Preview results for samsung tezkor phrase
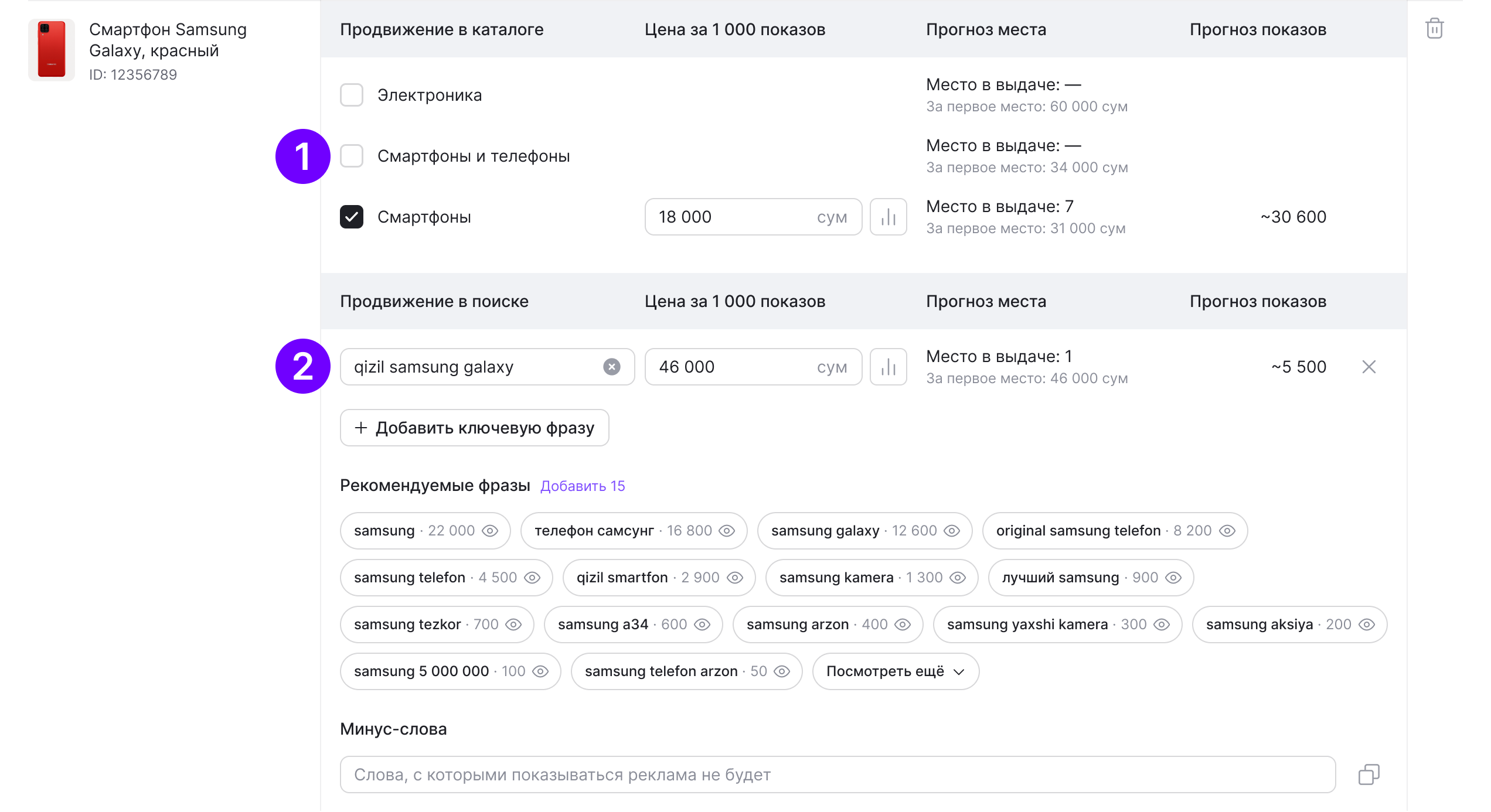Viewport: 1491px width, 812px height. 513,625
